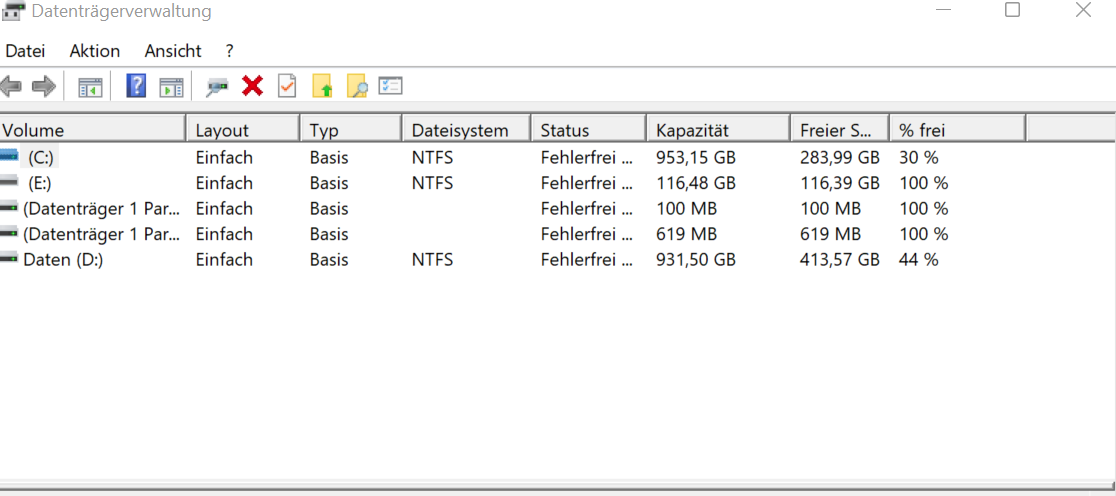Sort by Kapazität column header
1116x496 pixels.
tap(717, 130)
